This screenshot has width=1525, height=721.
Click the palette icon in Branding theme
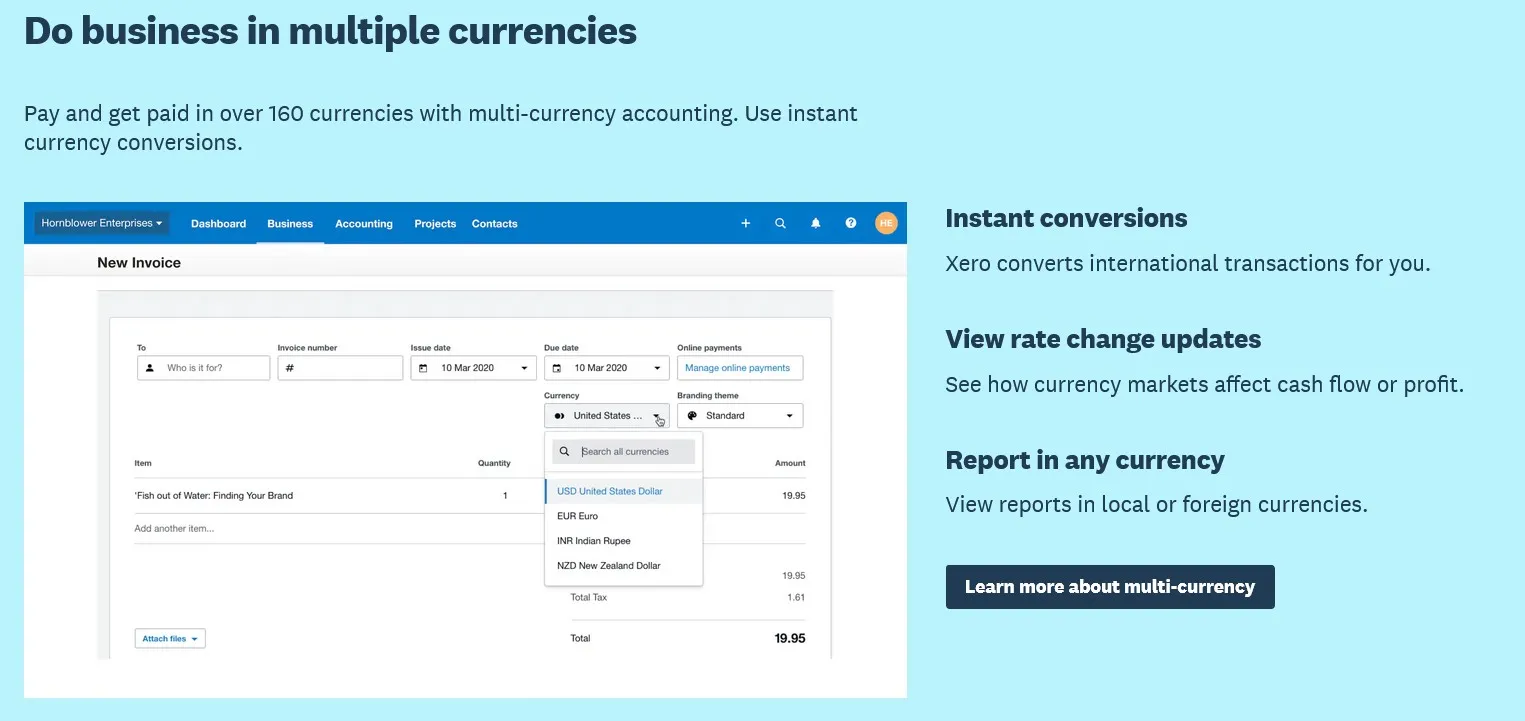[x=692, y=415]
